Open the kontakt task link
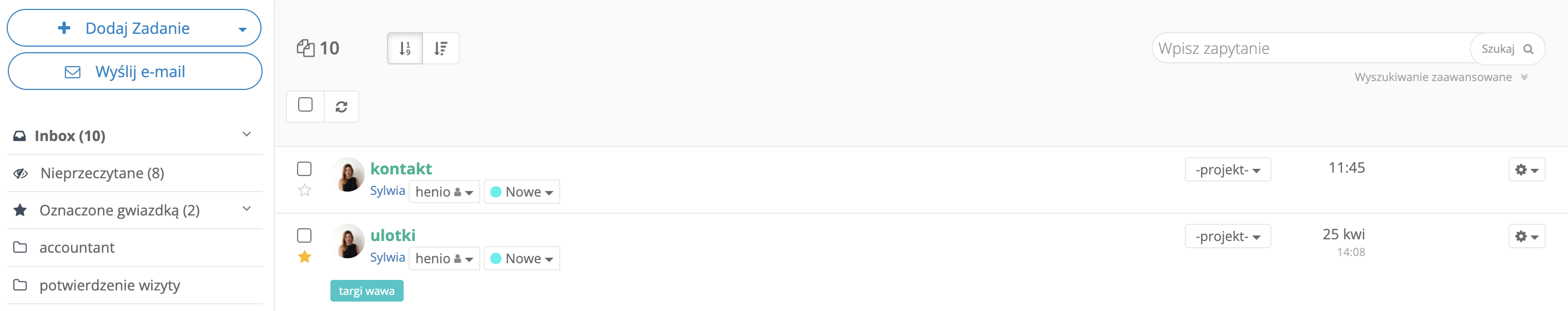1568x311 pixels. pyautogui.click(x=400, y=169)
